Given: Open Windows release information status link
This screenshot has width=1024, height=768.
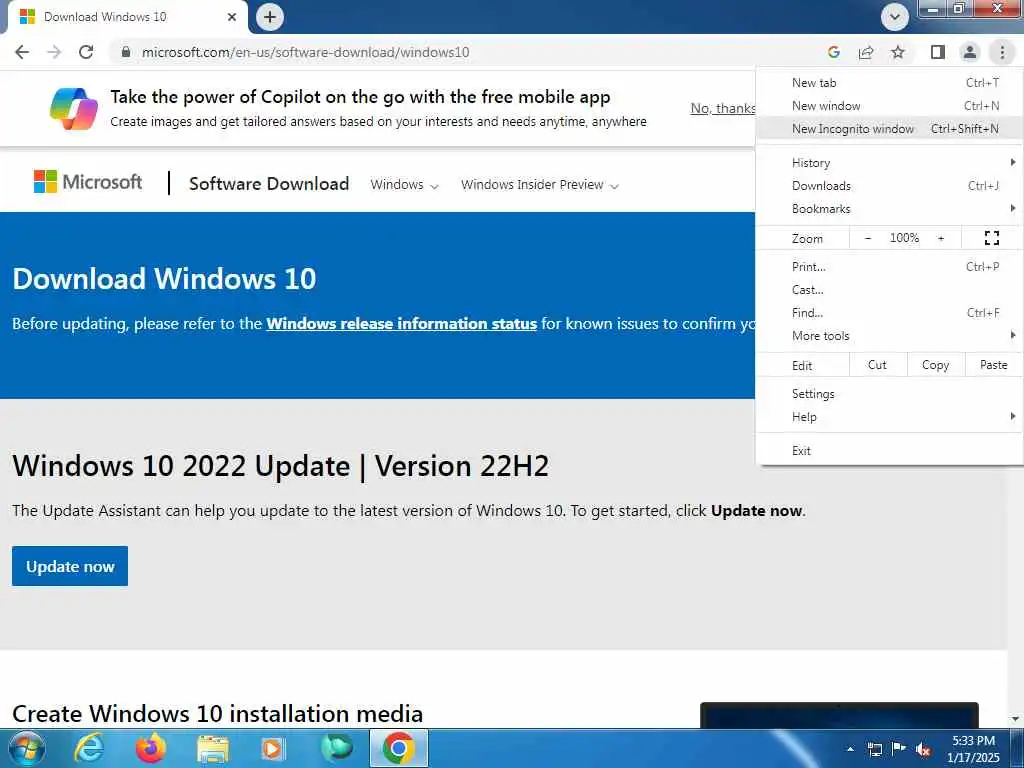Looking at the screenshot, I should (x=402, y=324).
